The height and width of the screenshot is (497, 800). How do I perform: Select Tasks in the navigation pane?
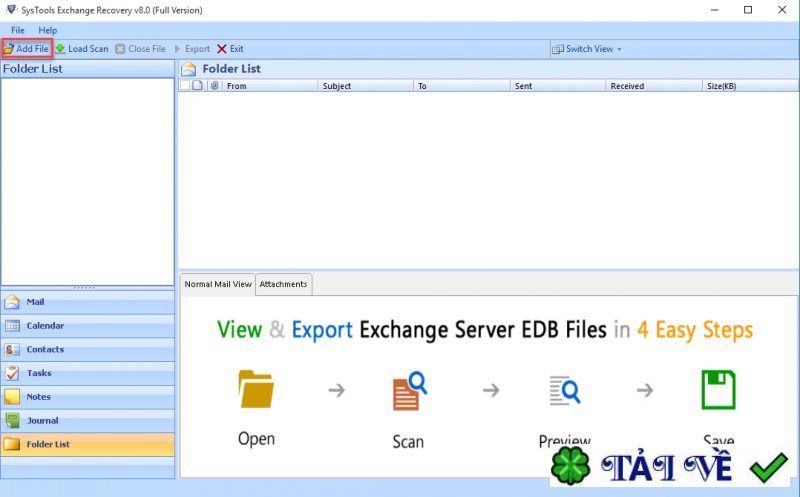point(87,374)
